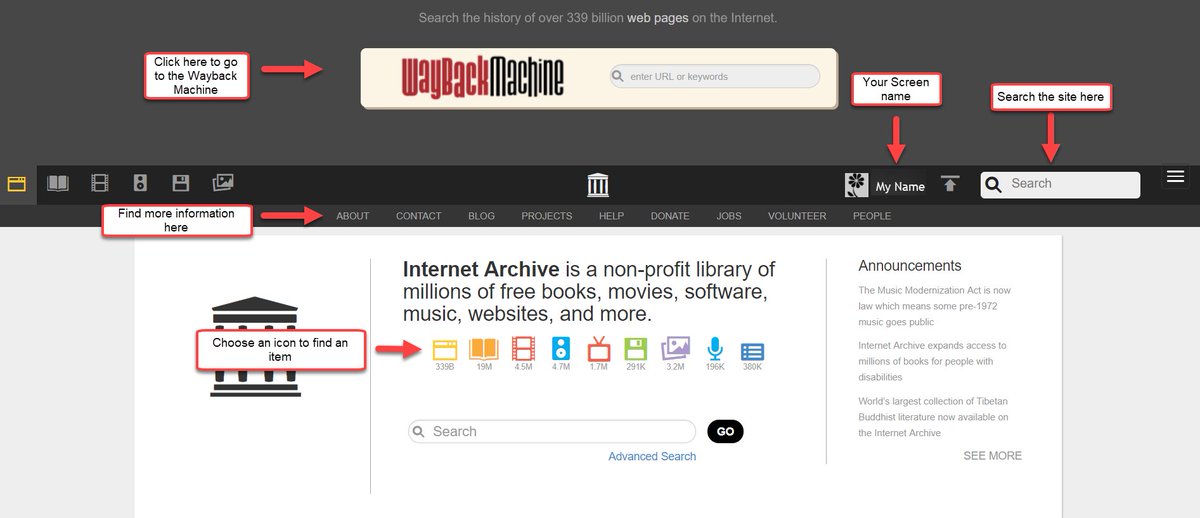Open the Advanced Search link
The height and width of the screenshot is (518, 1200).
coord(652,456)
